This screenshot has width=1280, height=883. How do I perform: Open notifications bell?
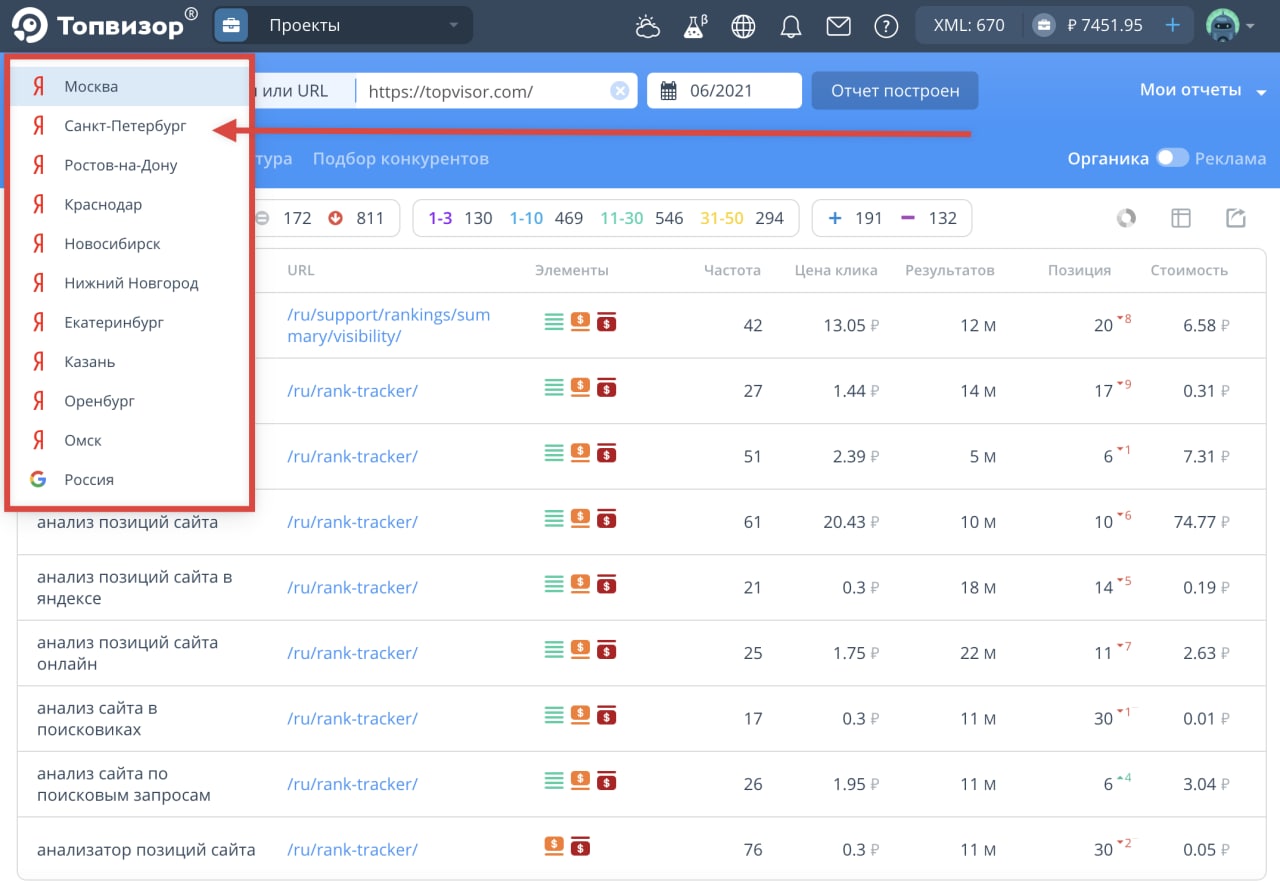click(791, 26)
